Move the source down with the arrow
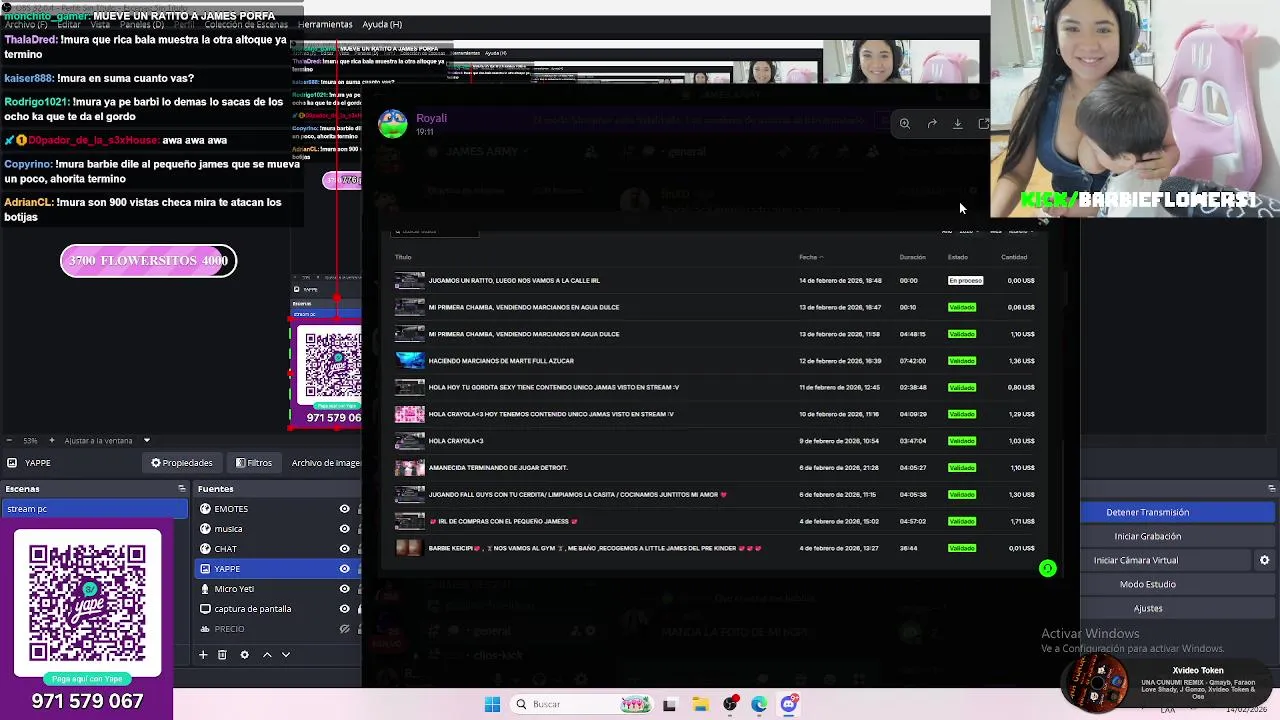 (286, 655)
